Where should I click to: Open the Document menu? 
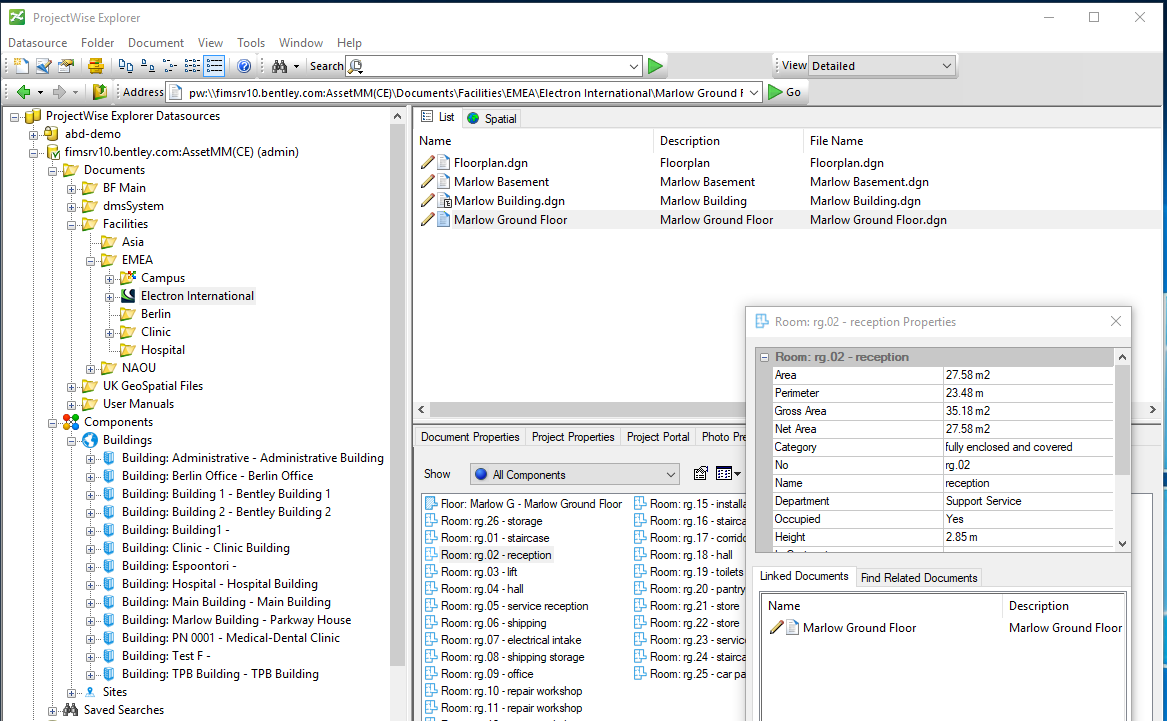click(x=156, y=43)
